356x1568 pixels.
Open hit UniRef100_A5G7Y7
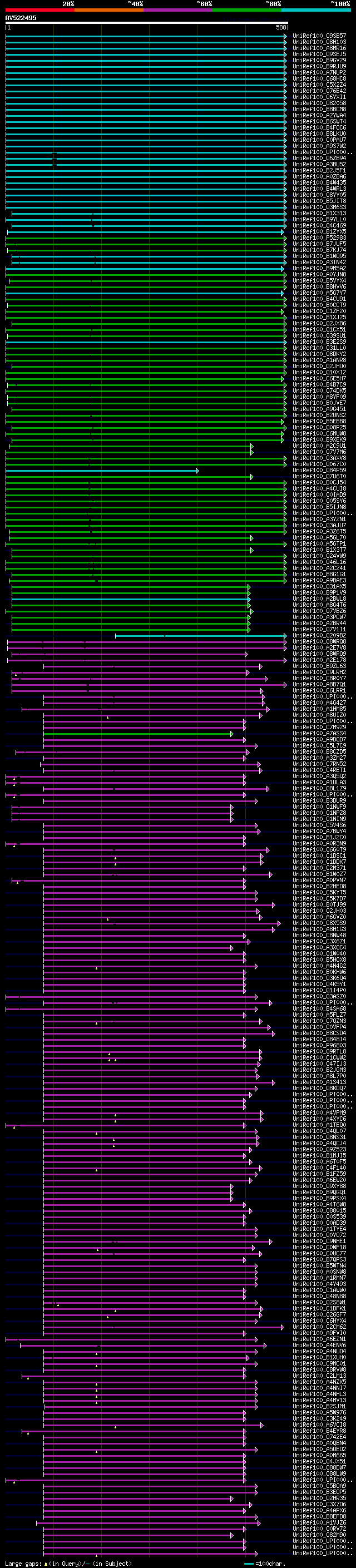coord(319,293)
